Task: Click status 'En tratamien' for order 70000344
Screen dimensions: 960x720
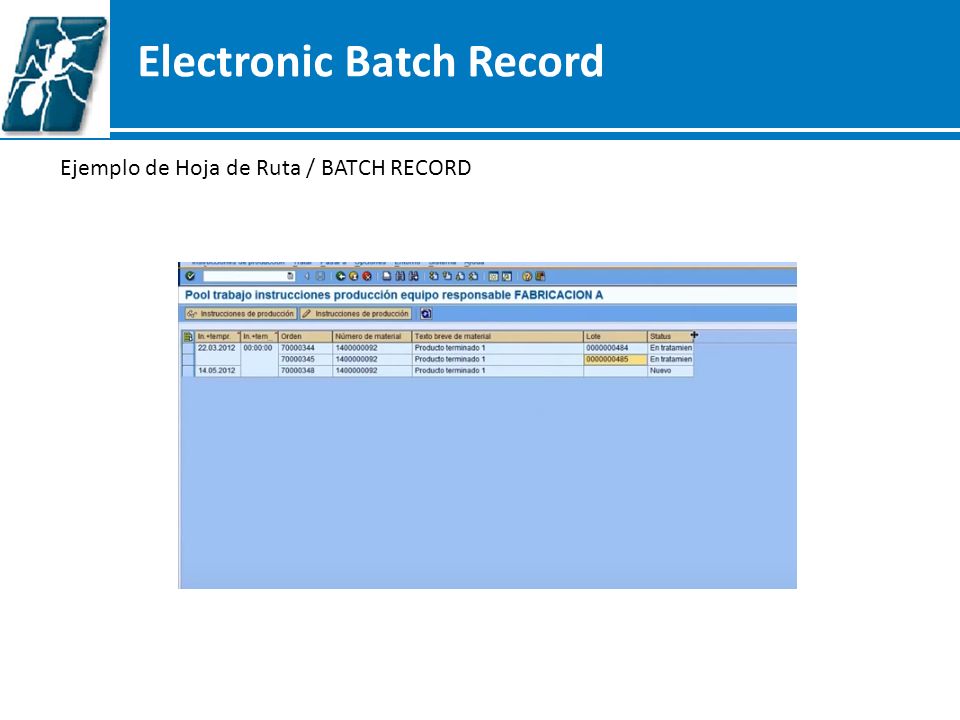Action: [670, 348]
